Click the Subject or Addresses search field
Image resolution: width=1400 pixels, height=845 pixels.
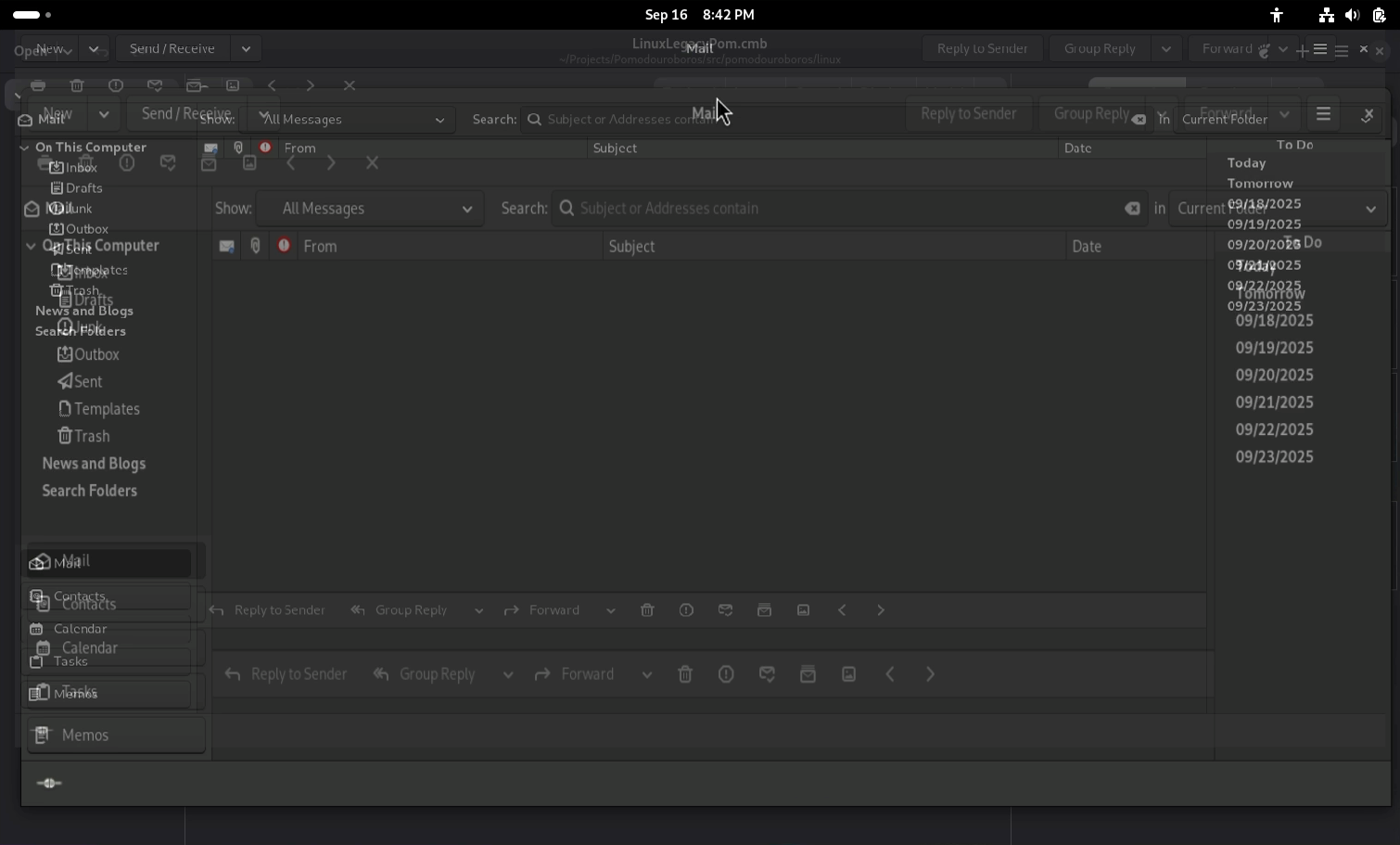834,209
